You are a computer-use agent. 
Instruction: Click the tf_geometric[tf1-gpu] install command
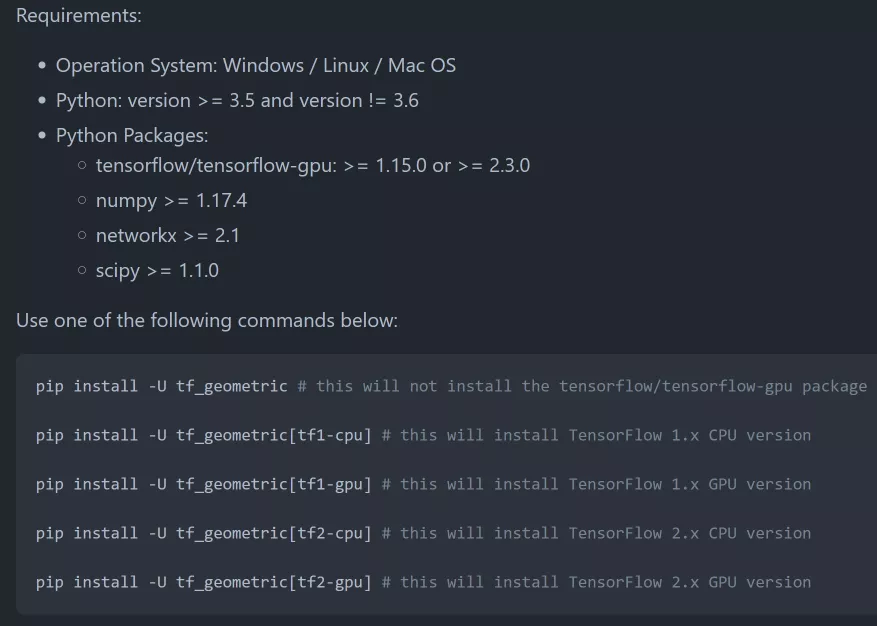coord(203,484)
